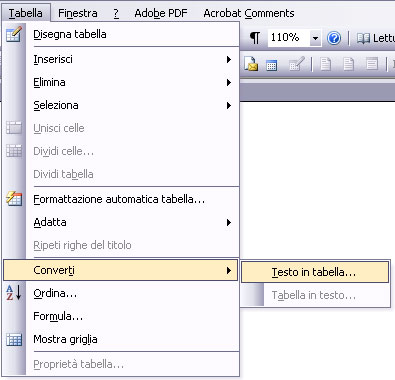Open the Acrobat Comments menu
The height and width of the screenshot is (380, 395).
pos(249,13)
